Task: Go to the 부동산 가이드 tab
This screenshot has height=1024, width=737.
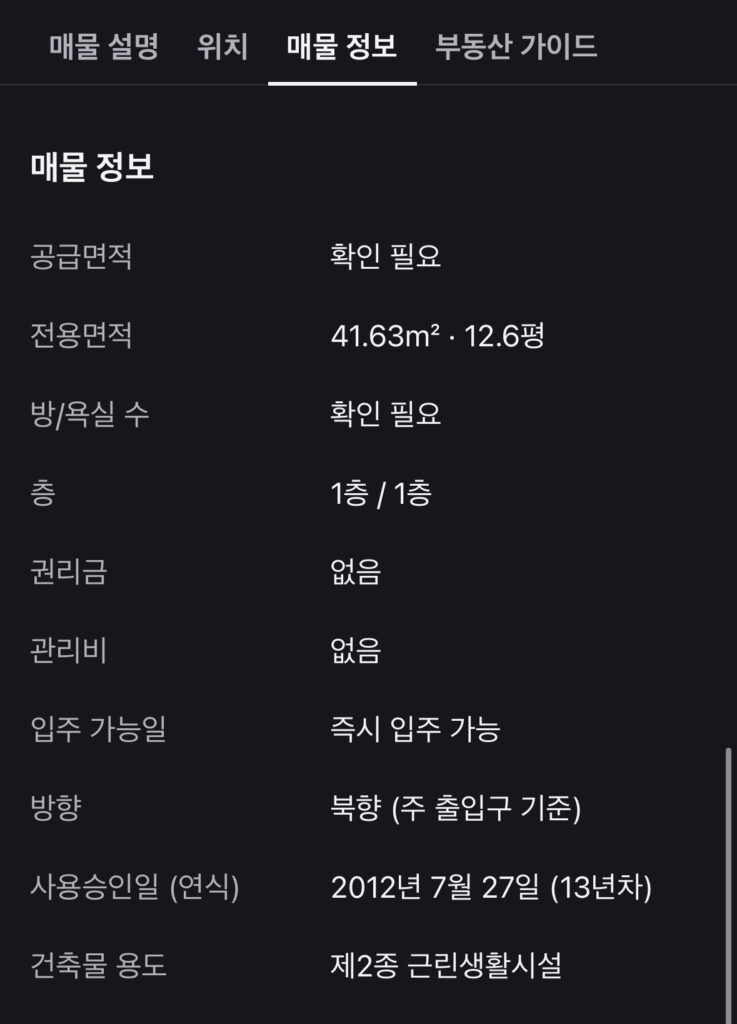Action: click(x=516, y=46)
